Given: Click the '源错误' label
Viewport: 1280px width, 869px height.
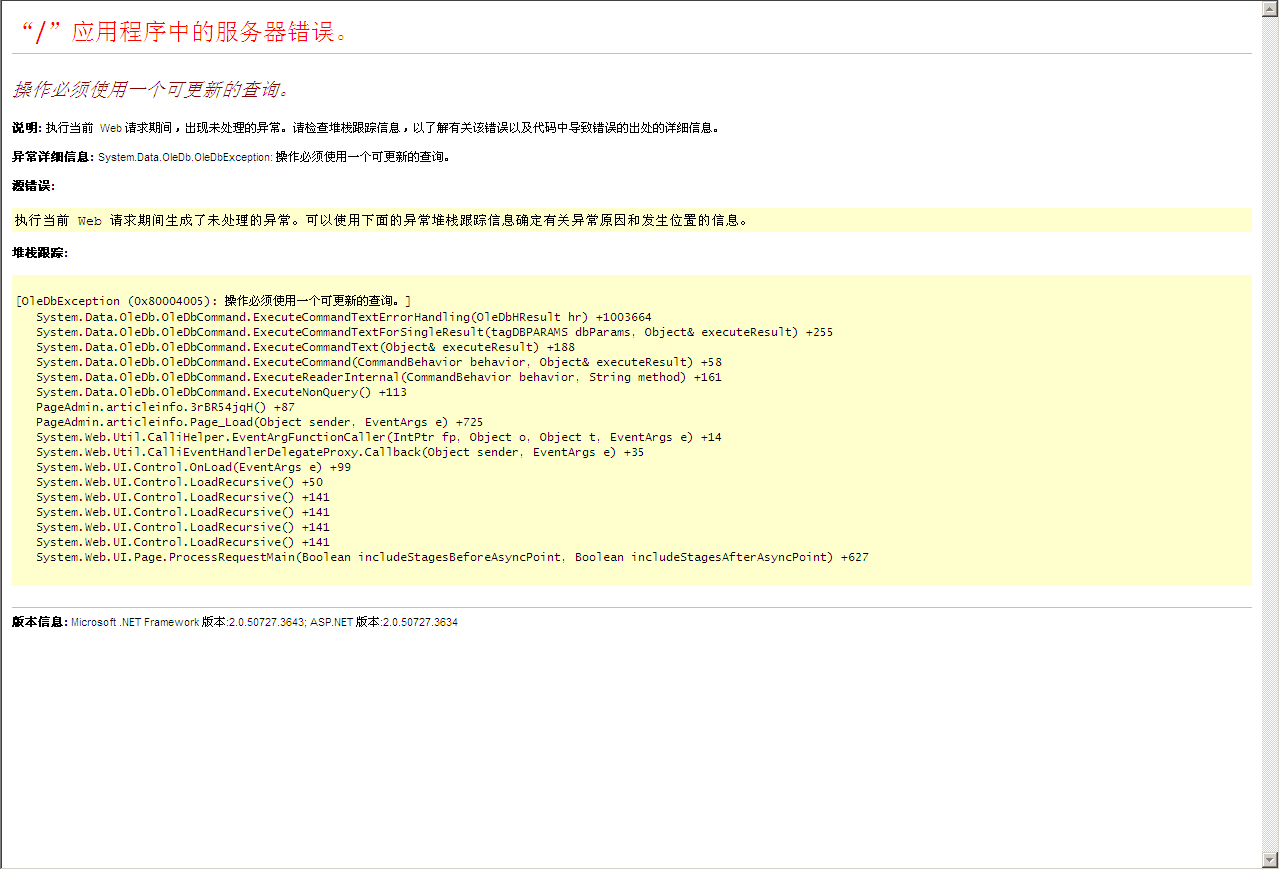Looking at the screenshot, I should (33, 186).
